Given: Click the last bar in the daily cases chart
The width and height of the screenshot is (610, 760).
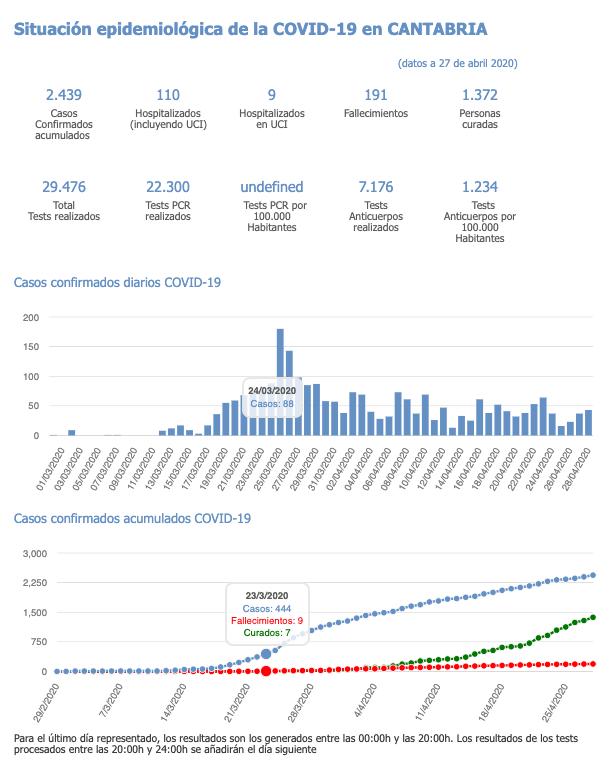Looking at the screenshot, I should coord(589,423).
